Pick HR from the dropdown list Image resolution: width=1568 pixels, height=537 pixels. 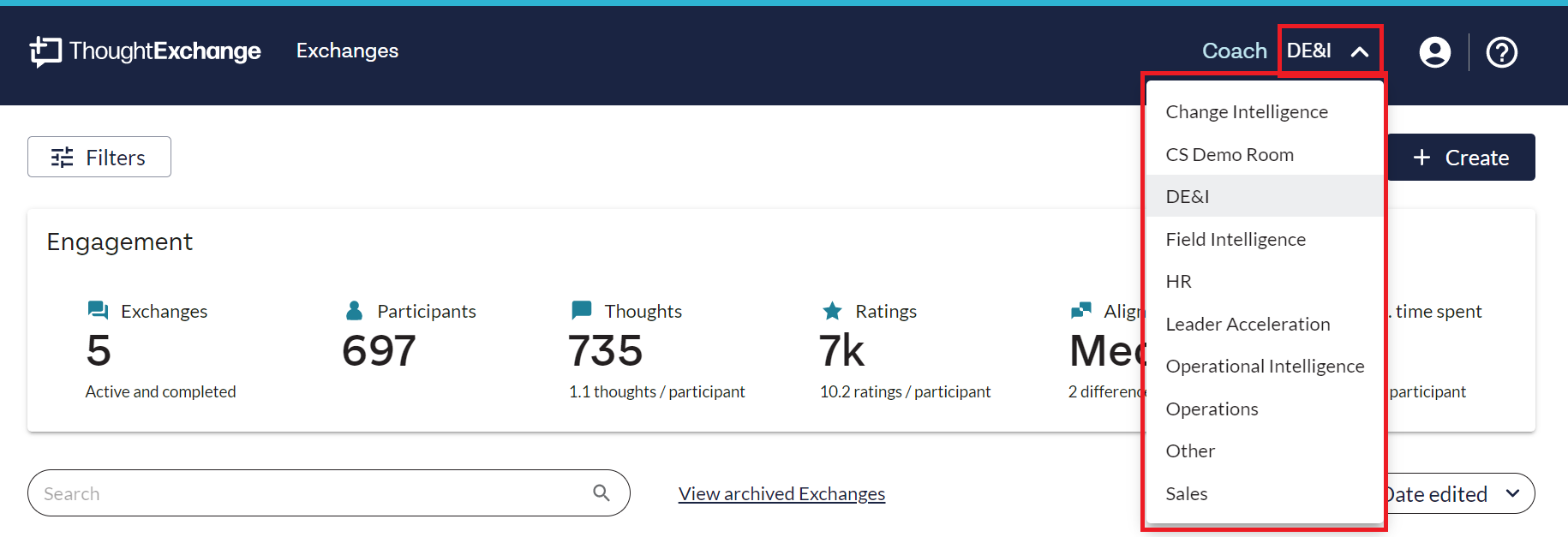(x=1179, y=282)
